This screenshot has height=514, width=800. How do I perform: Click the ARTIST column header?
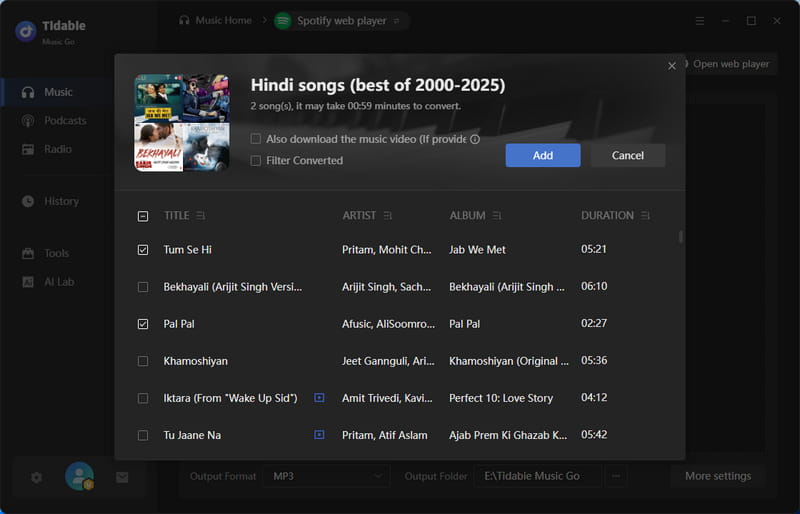[x=359, y=216]
